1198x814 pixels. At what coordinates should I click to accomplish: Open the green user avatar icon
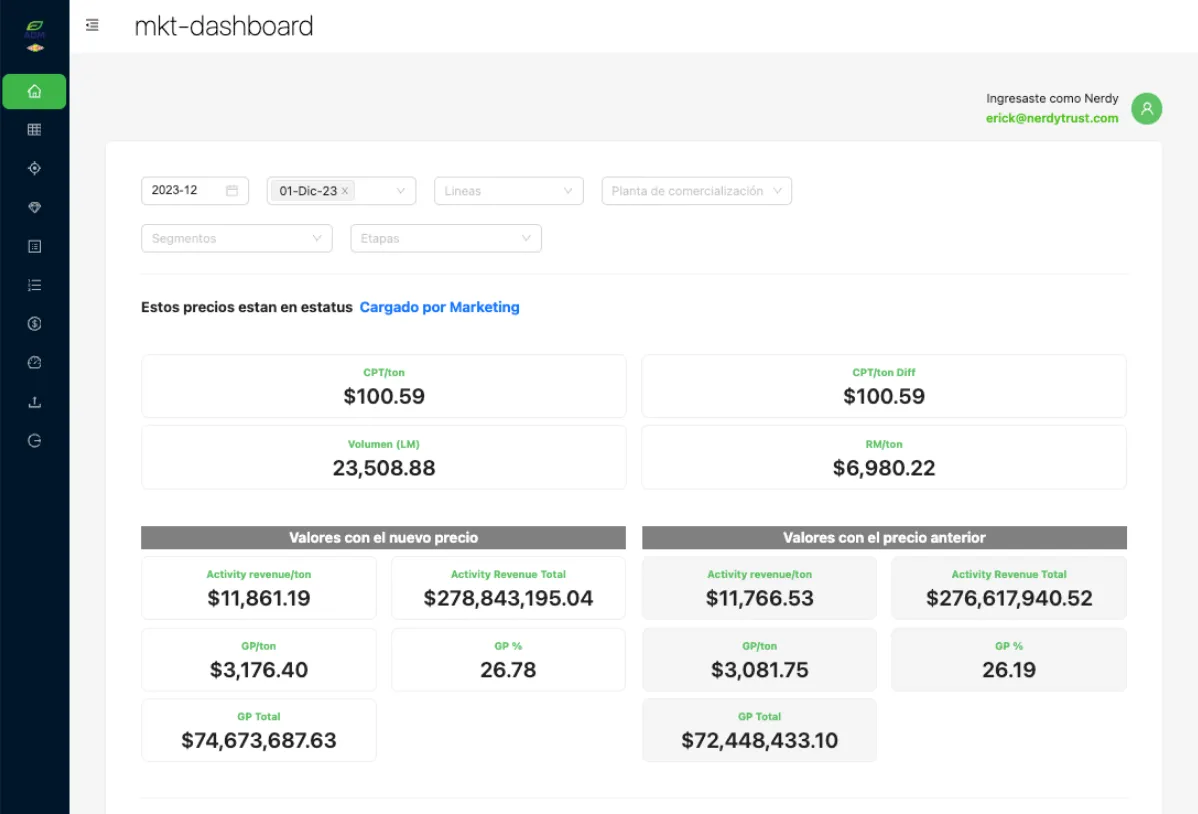pyautogui.click(x=1146, y=109)
